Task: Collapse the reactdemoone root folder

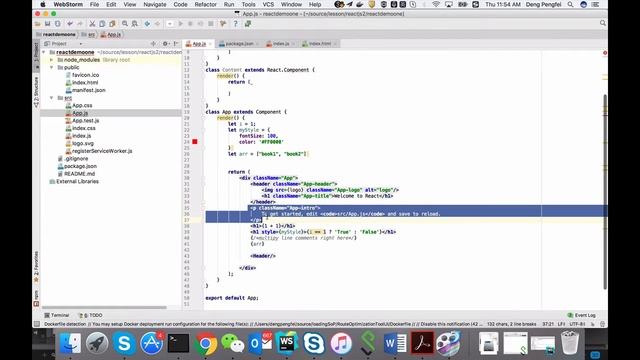Action: [44, 52]
